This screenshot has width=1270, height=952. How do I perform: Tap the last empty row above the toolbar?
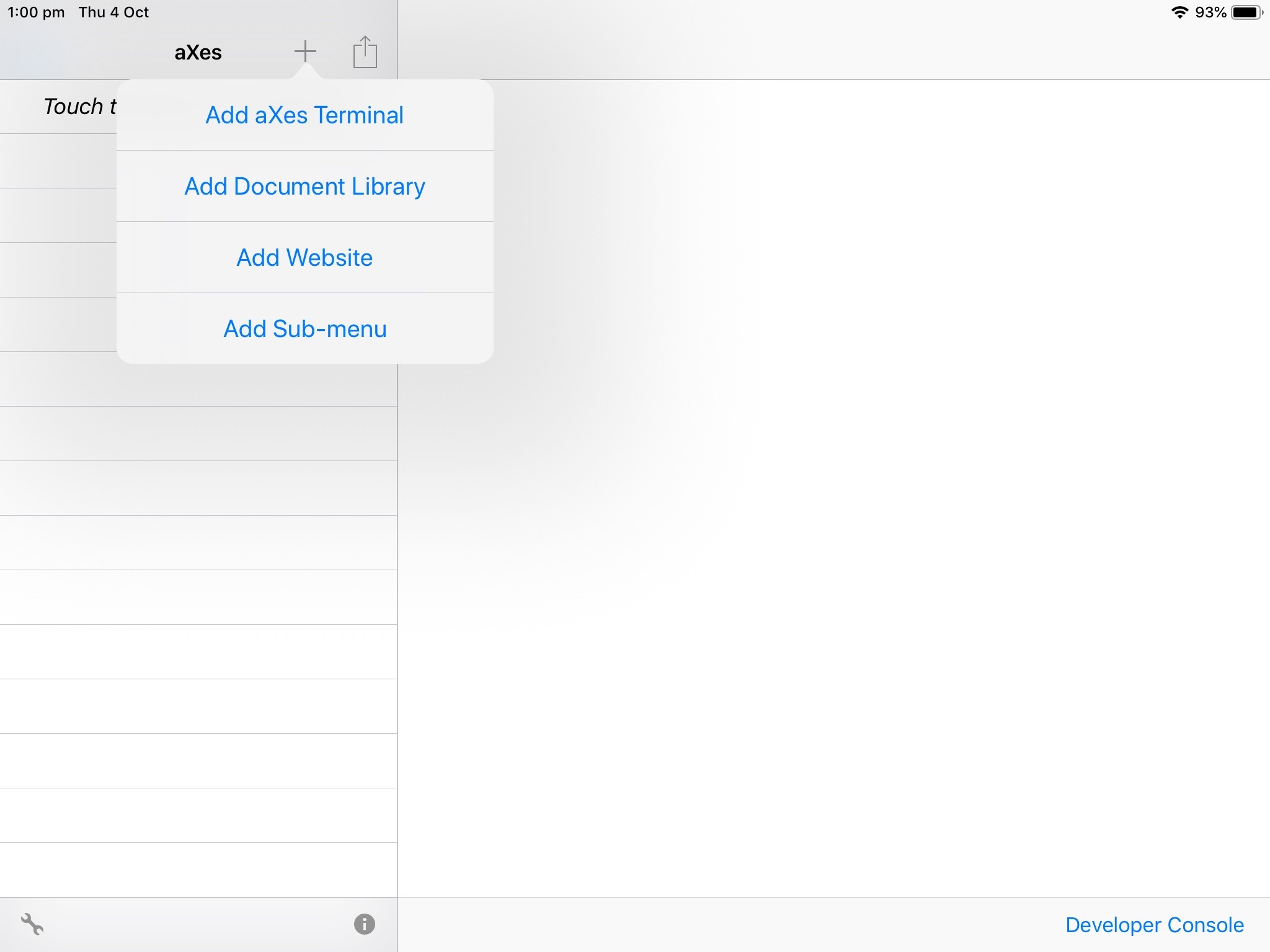[198, 870]
